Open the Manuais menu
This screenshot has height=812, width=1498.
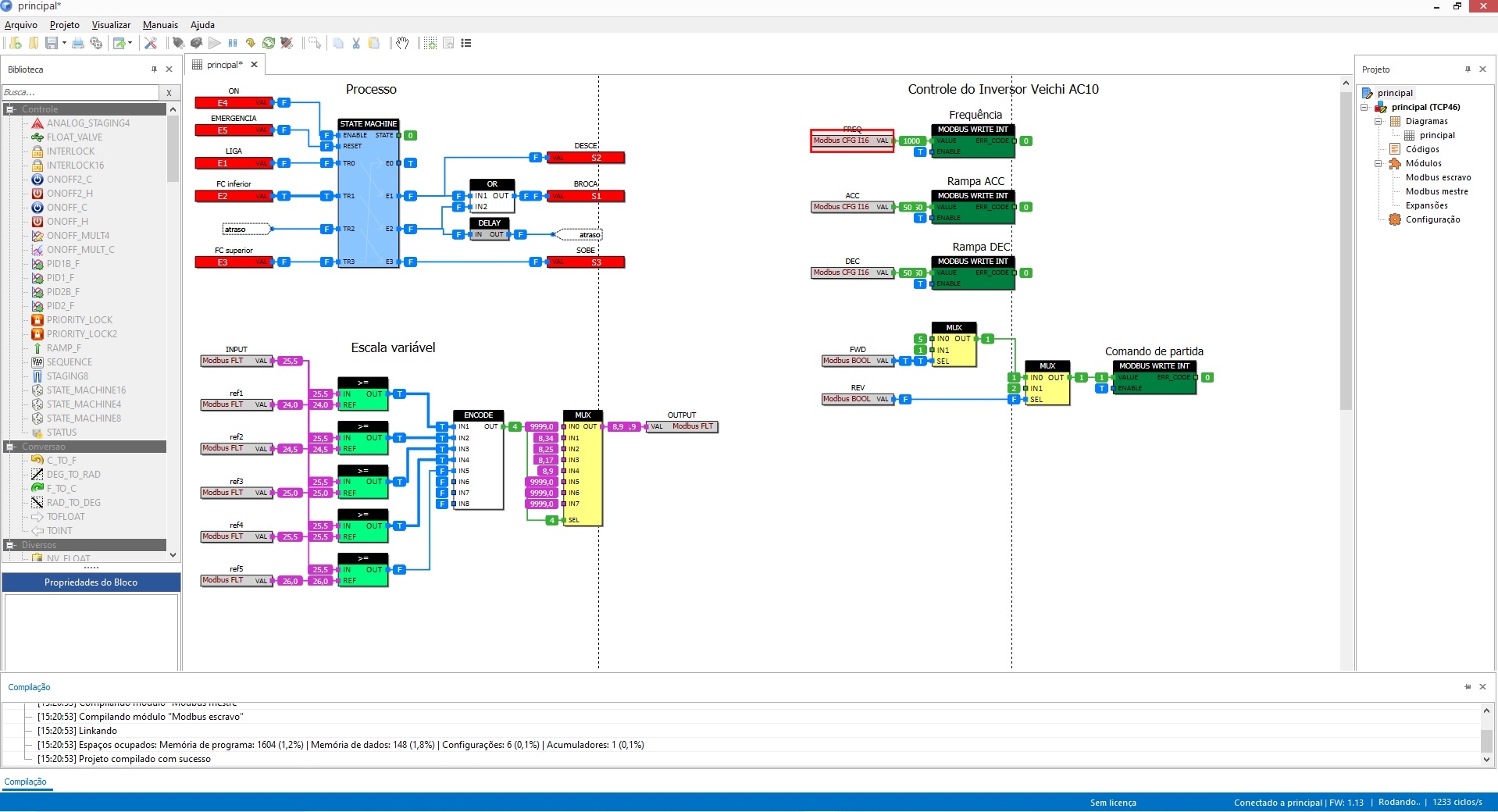[x=160, y=25]
